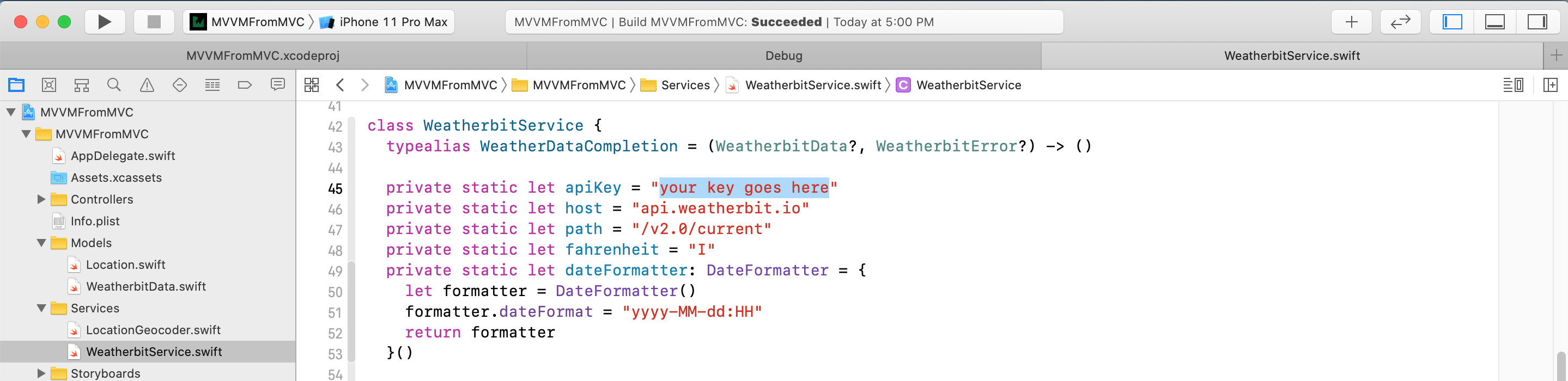1568x381 pixels.
Task: Toggle the left navigator panel
Action: pyautogui.click(x=1452, y=22)
